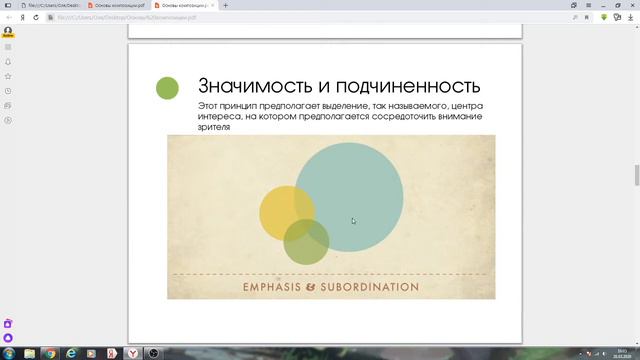Open the stacked-windows icon in the title bar

tap(574, 5)
